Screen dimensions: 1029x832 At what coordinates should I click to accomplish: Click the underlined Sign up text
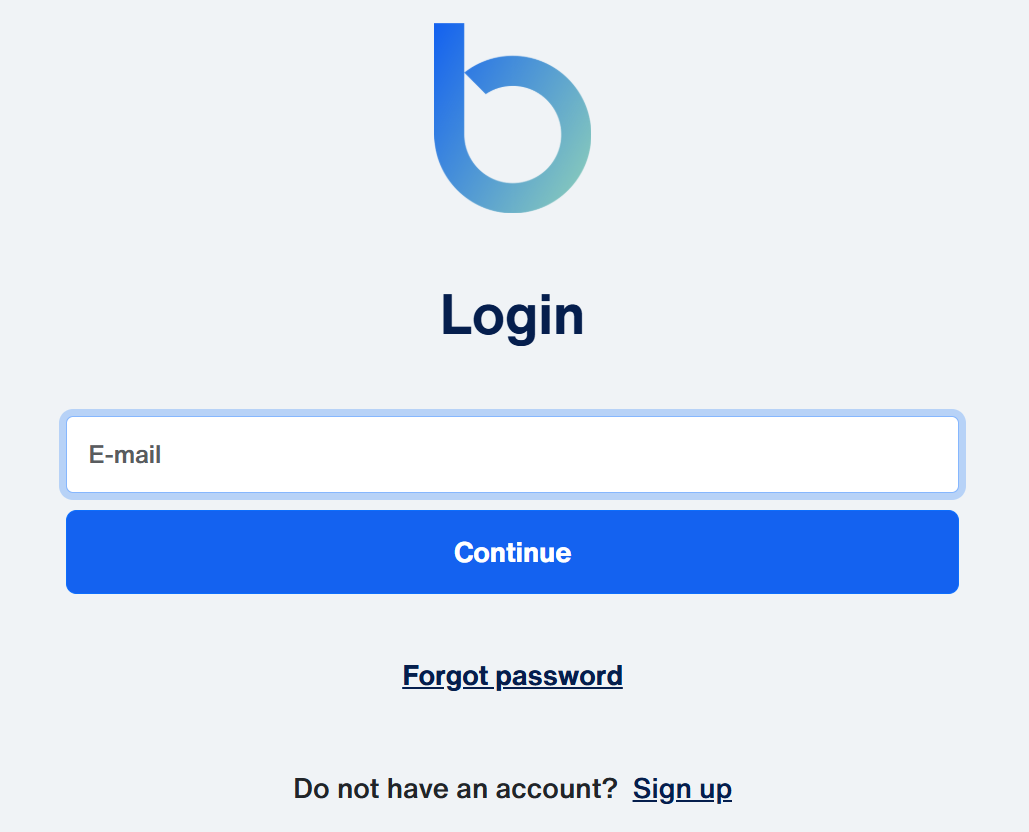pyautogui.click(x=682, y=789)
